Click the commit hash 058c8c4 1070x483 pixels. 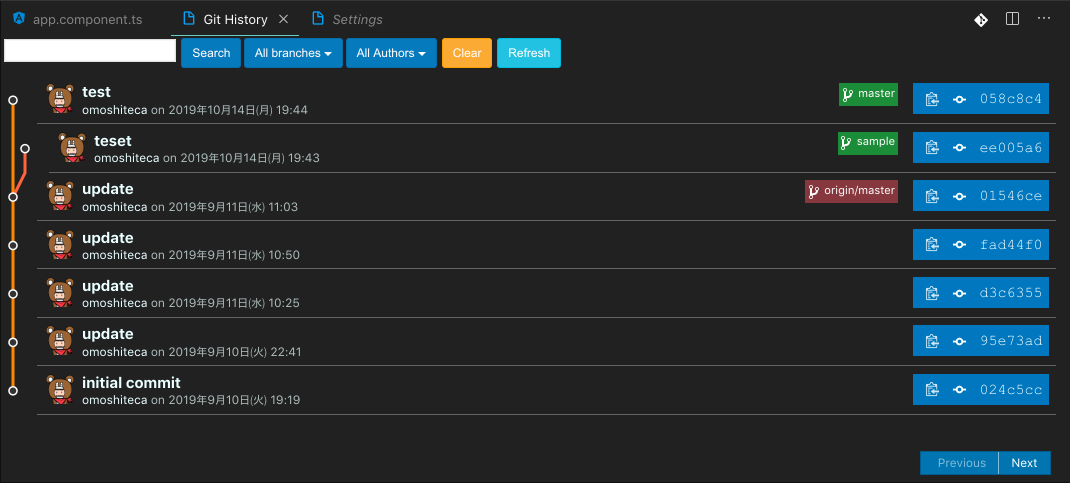click(1011, 99)
